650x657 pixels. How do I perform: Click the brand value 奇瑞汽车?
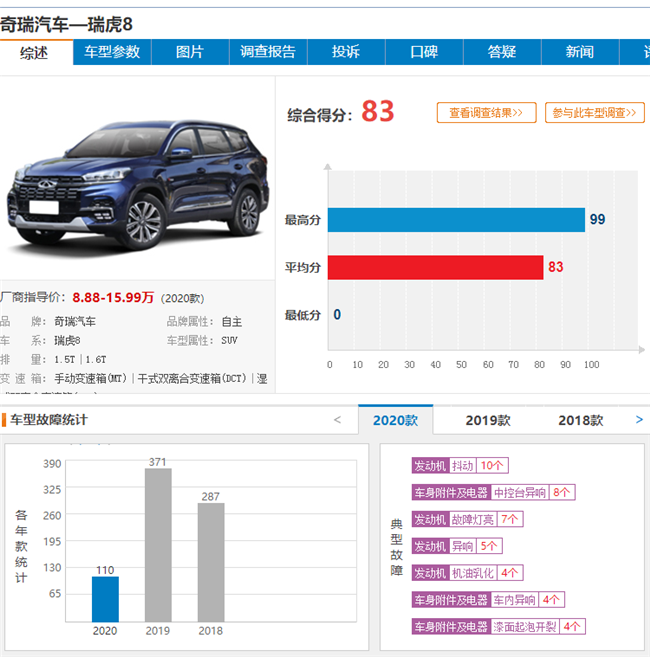[75, 322]
